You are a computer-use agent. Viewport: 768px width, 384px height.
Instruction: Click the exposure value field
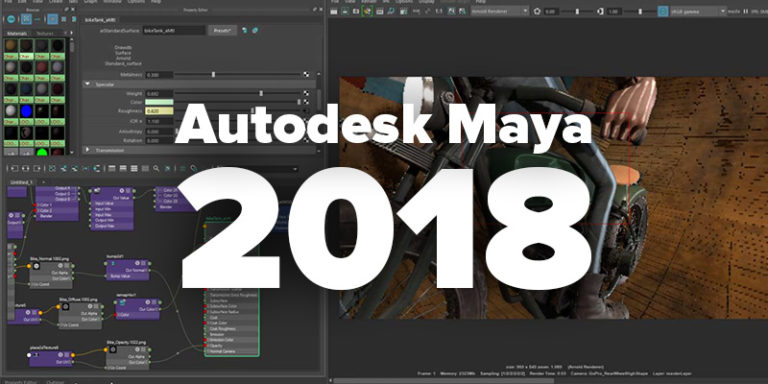(x=552, y=11)
